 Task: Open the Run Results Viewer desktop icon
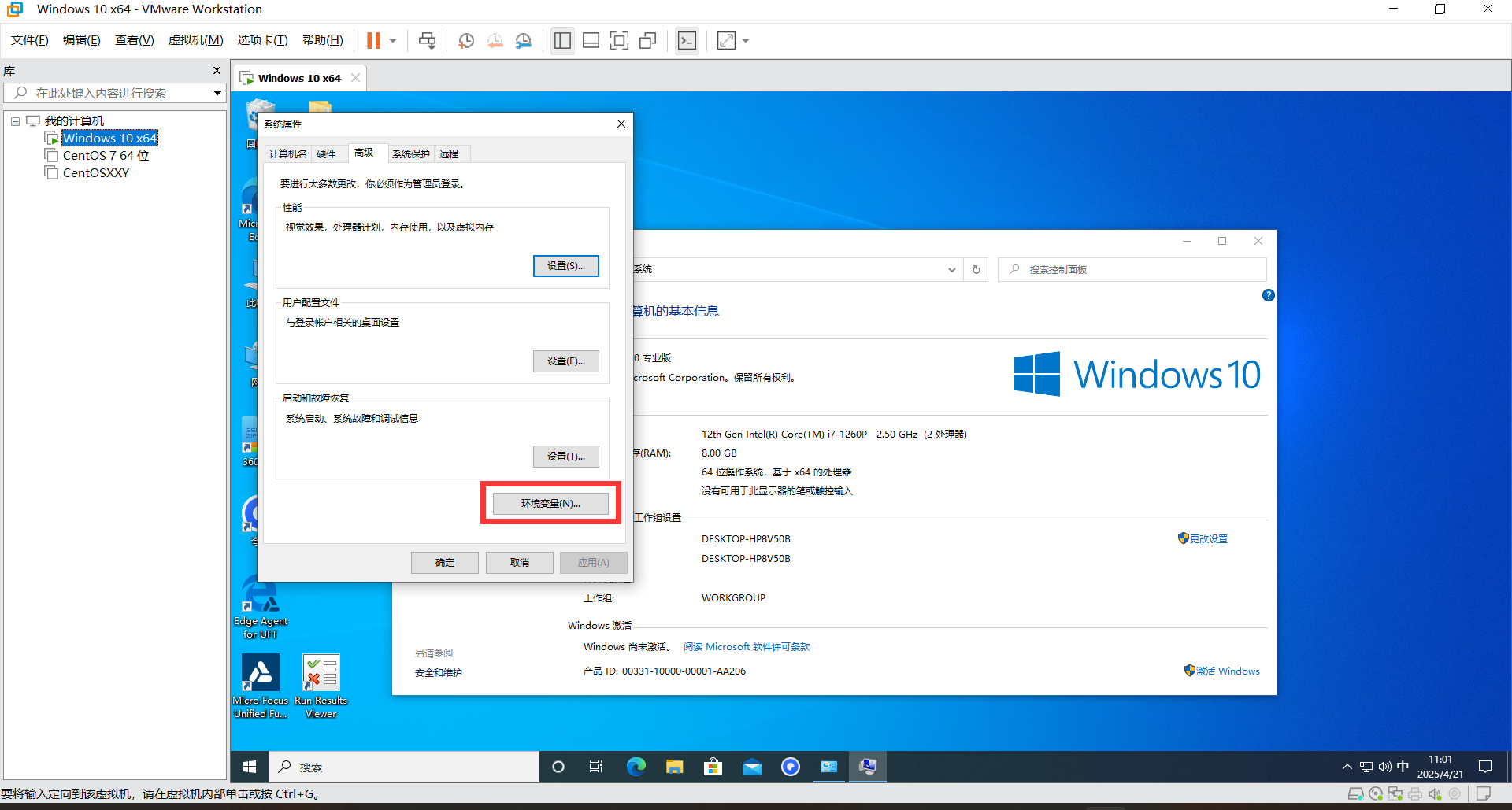tap(321, 686)
